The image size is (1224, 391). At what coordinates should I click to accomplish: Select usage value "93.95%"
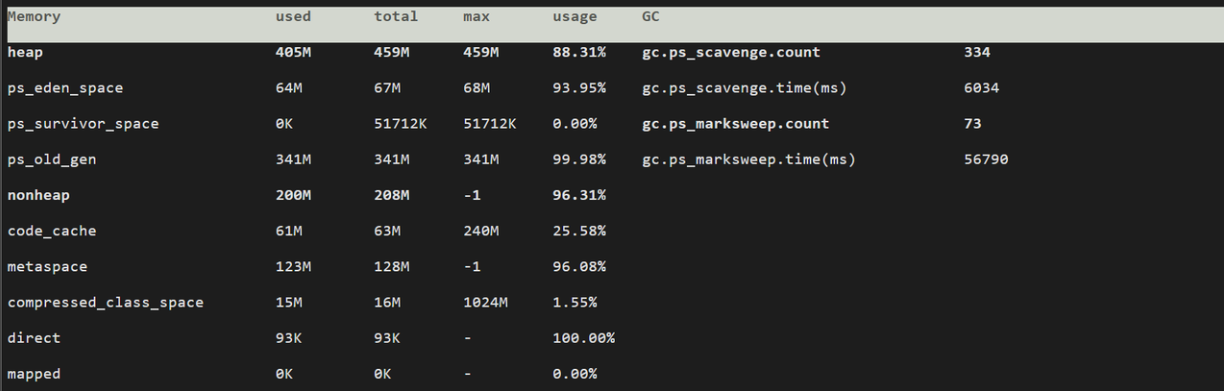tap(579, 89)
